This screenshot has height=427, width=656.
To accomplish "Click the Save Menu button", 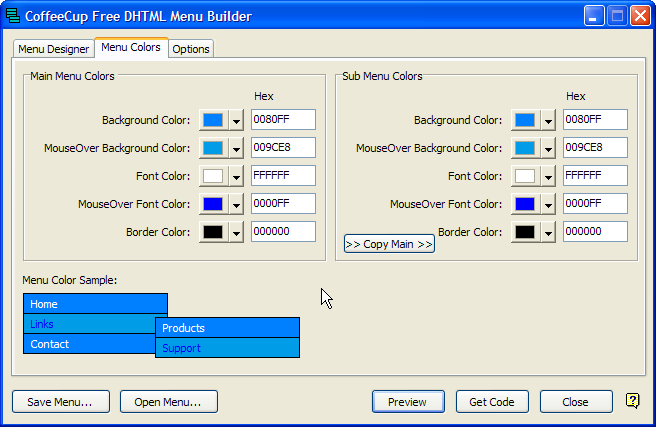I will (x=60, y=402).
